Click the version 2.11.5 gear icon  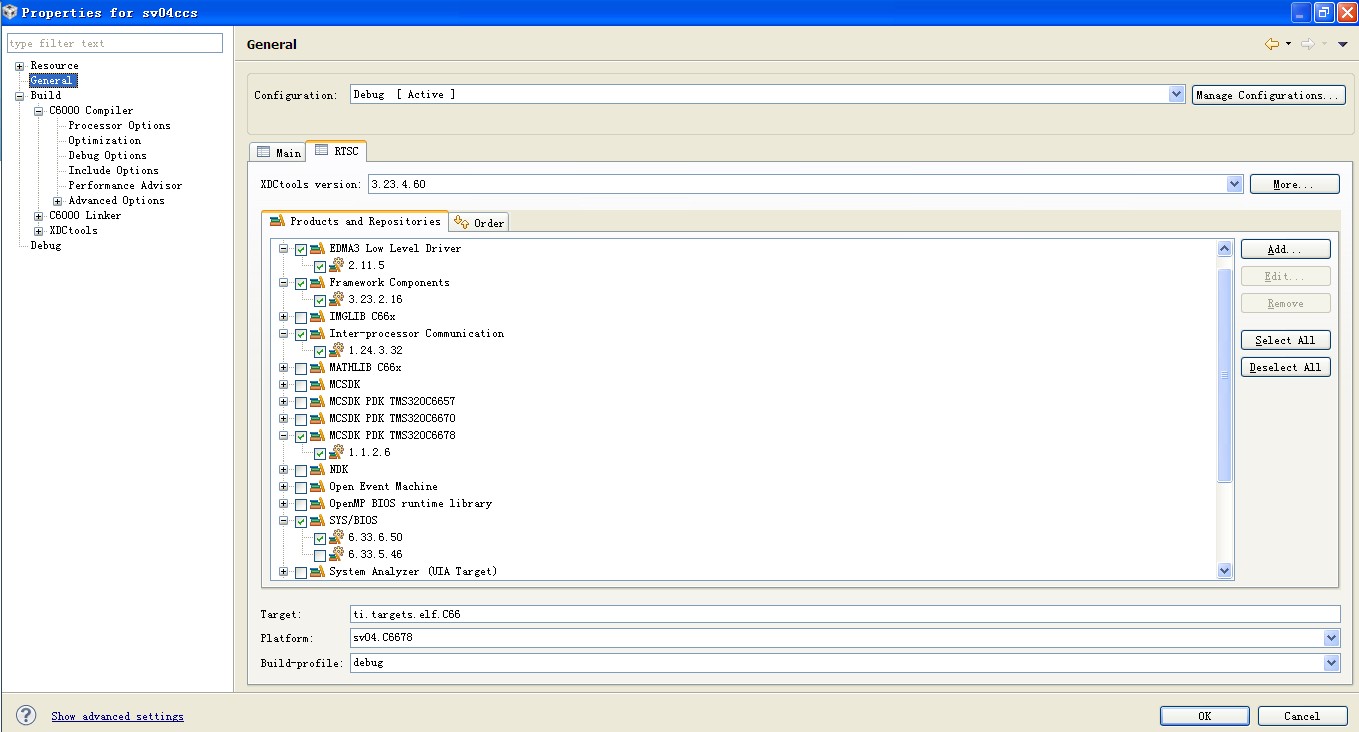point(337,266)
